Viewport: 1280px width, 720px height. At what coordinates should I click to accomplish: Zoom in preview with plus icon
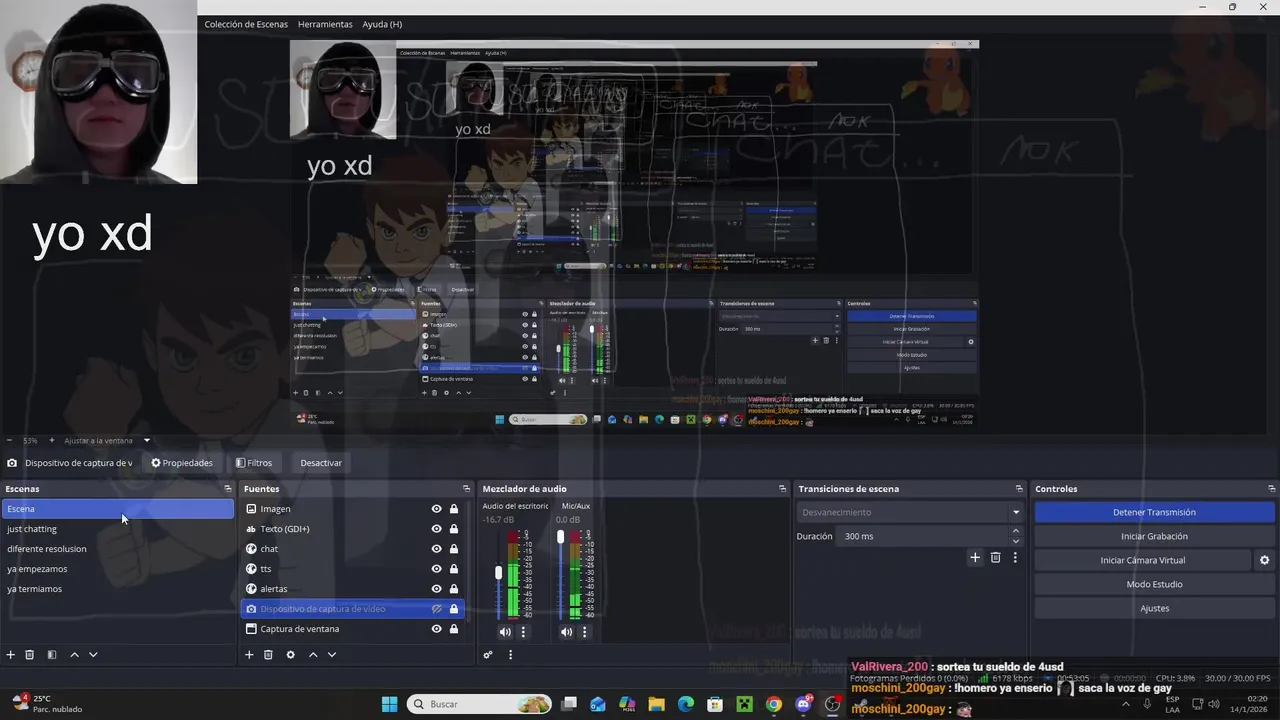51,440
